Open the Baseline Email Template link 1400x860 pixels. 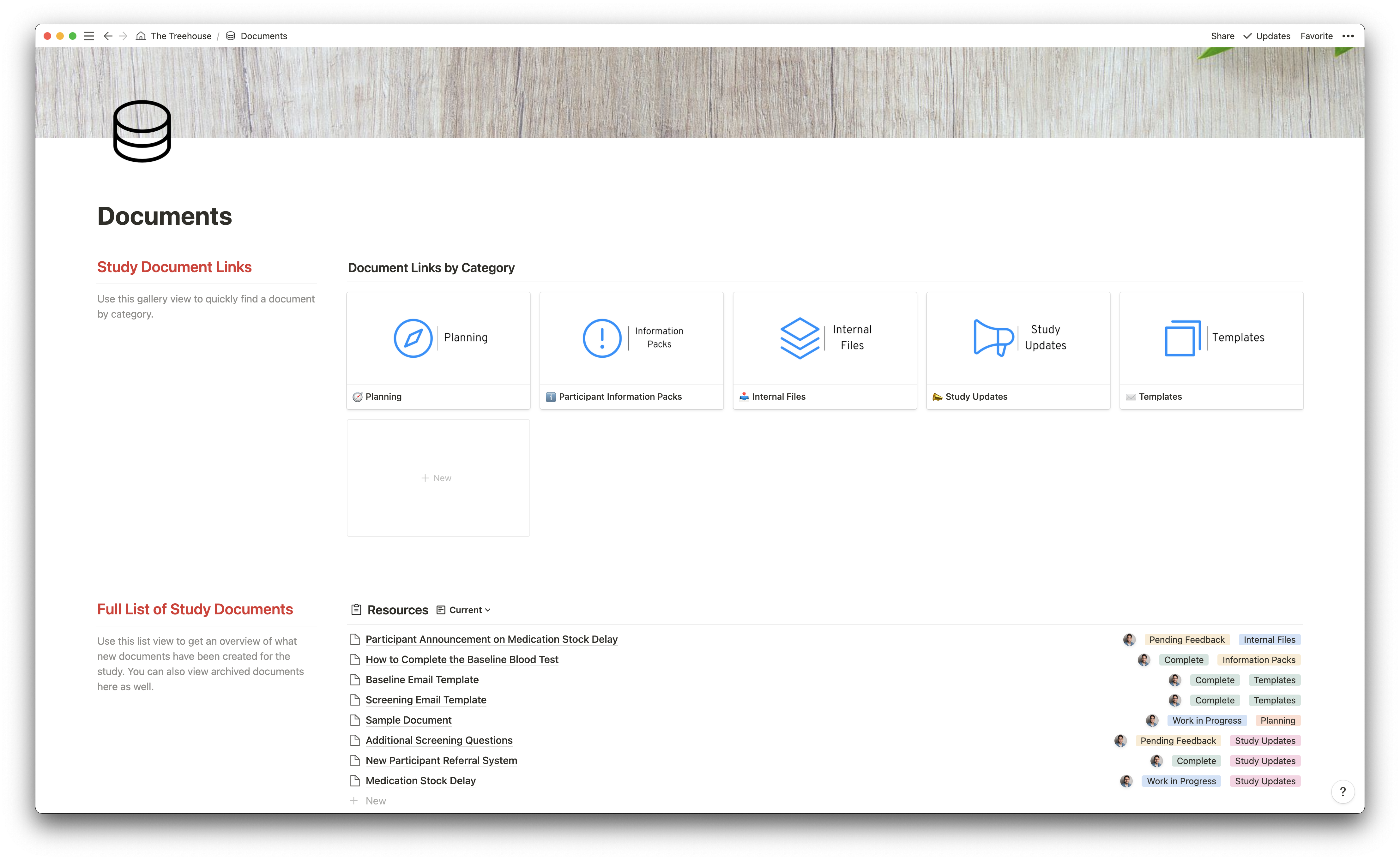pyautogui.click(x=422, y=680)
